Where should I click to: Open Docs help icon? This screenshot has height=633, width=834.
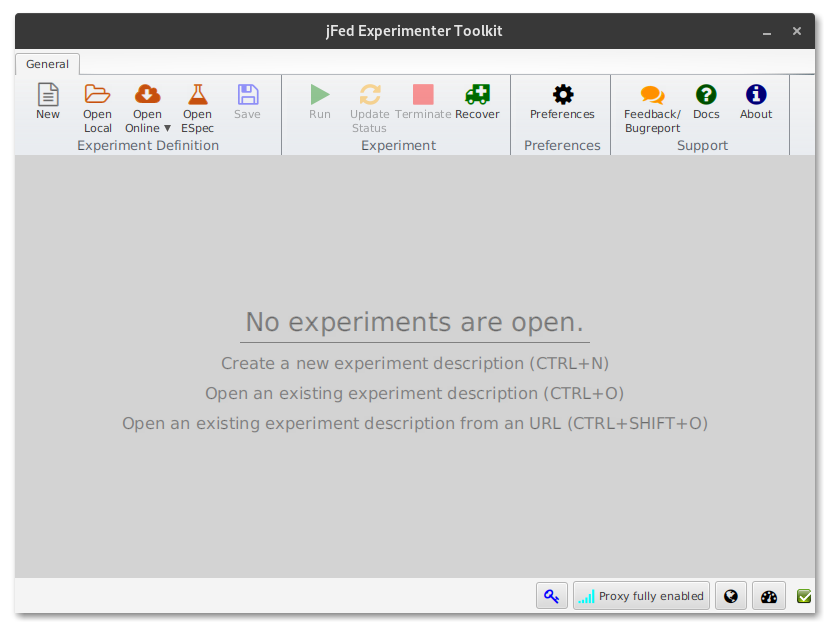(706, 101)
